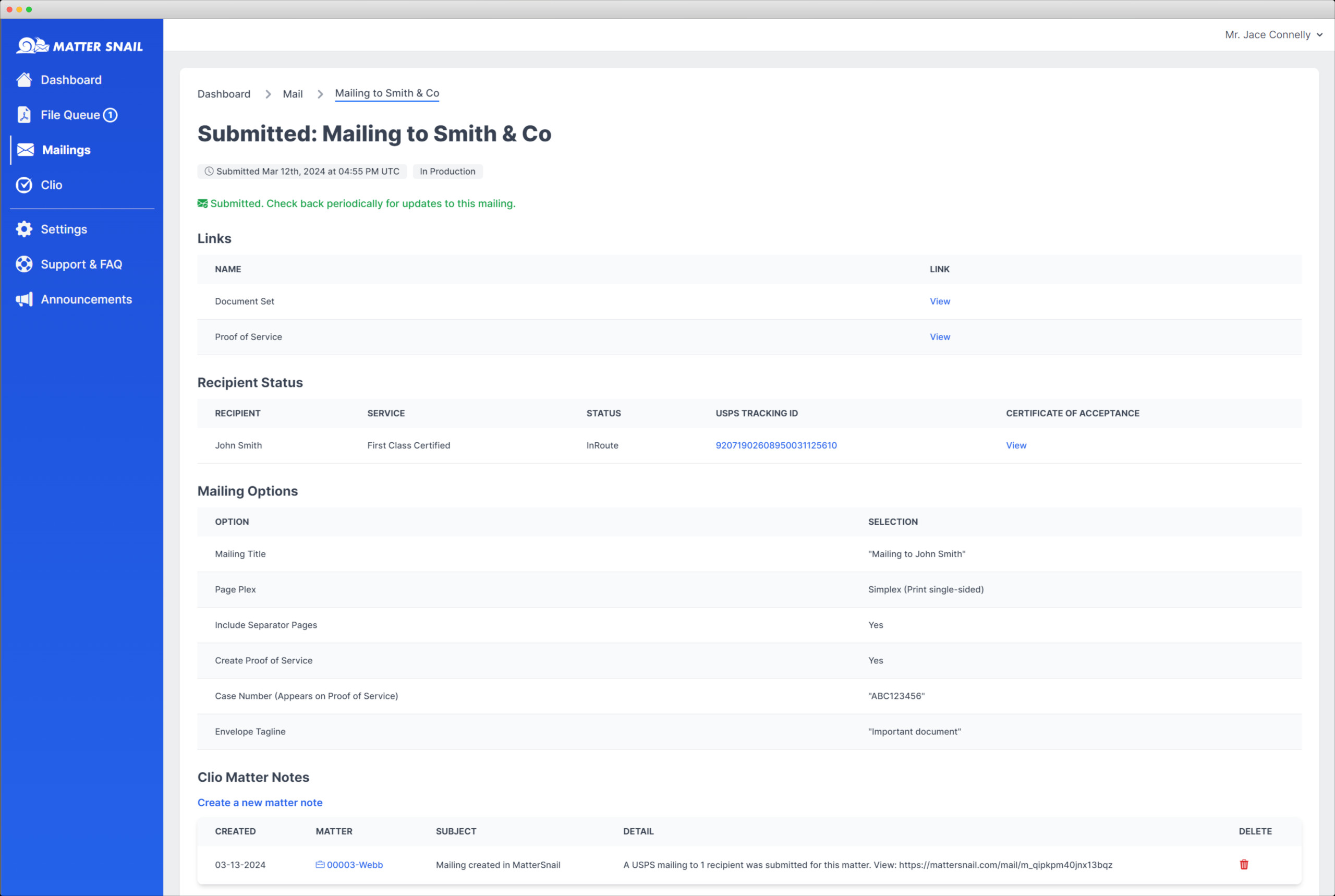Click the Submitted Mar 12th, 2024 timestamp badge
Screen dimensions: 1335x896
[301, 172]
